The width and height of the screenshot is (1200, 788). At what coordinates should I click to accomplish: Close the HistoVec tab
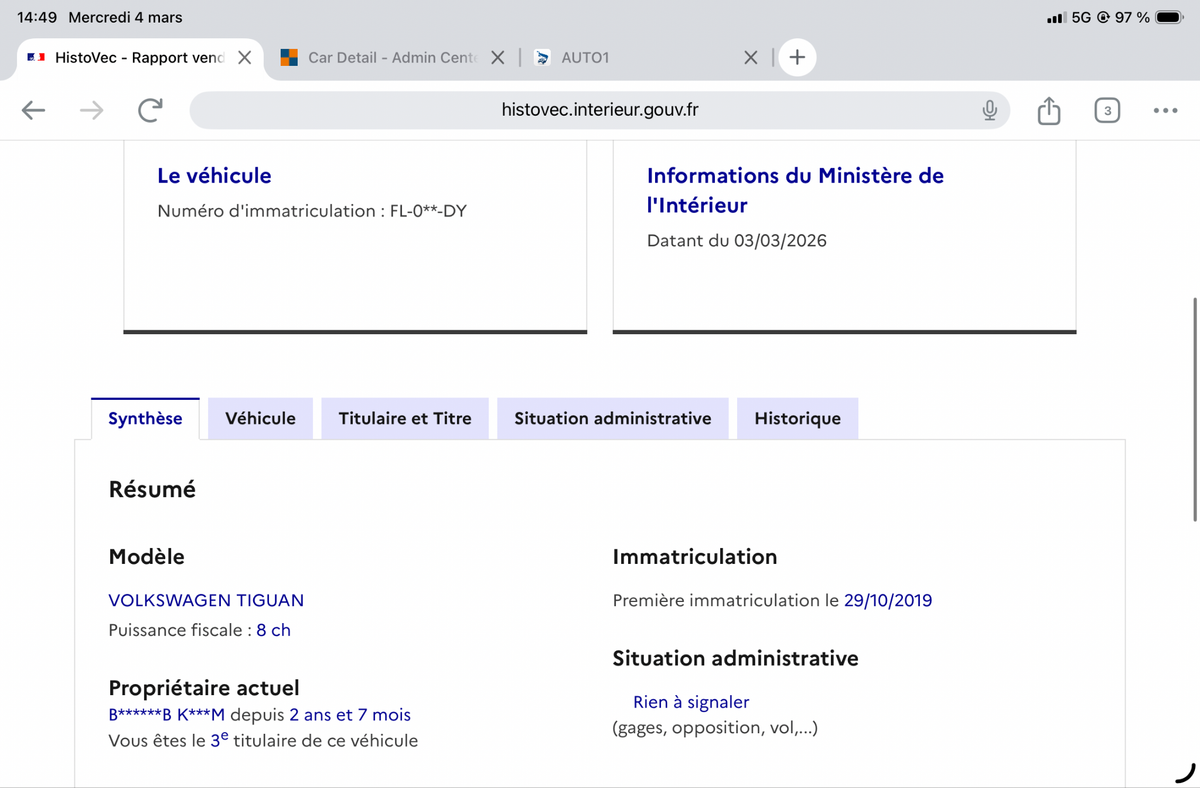[x=244, y=57]
